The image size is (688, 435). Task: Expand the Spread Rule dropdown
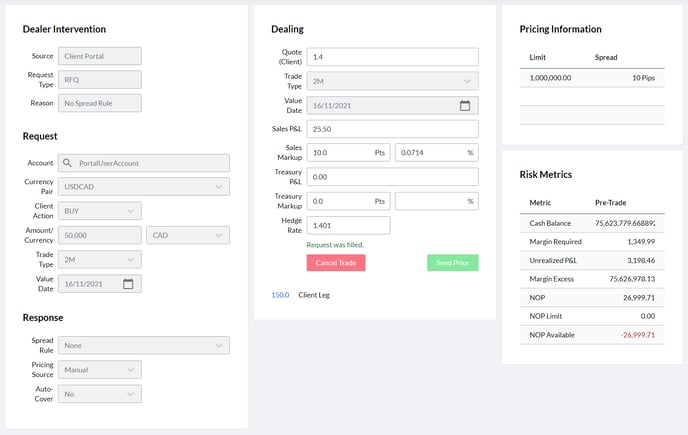143,345
